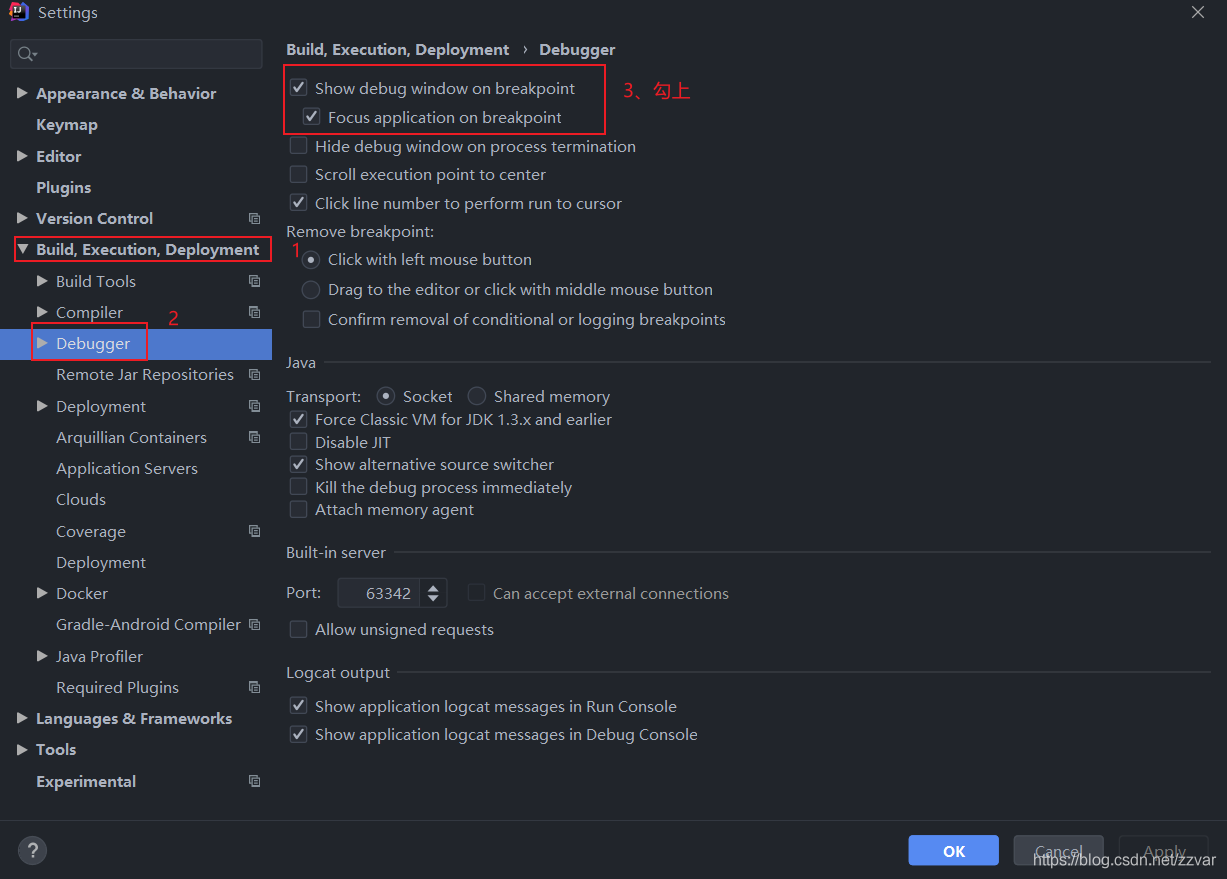Screen dimensions: 1227x879
Task: Click the built-in server Port field
Action: point(380,593)
